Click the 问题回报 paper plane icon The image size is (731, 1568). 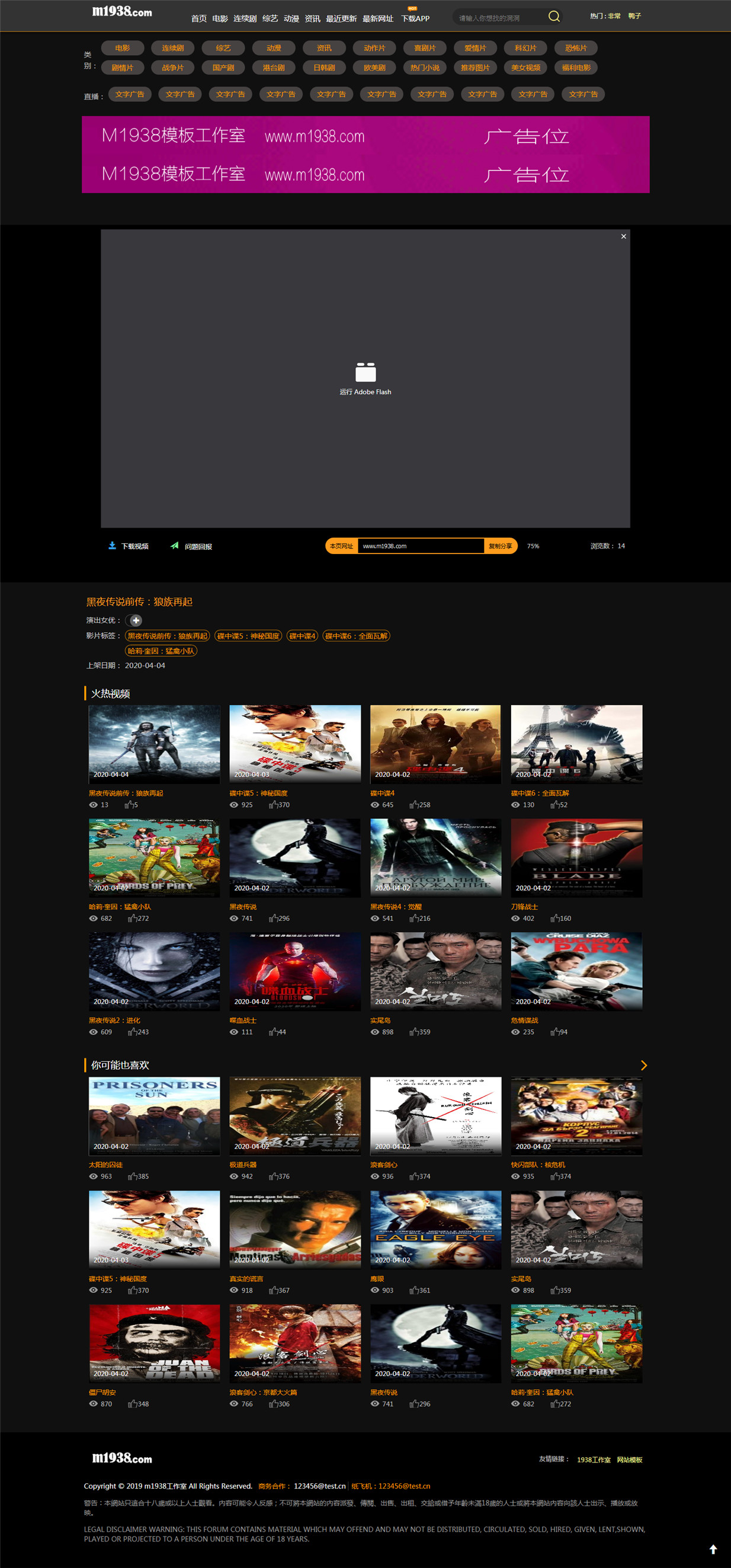[175, 545]
